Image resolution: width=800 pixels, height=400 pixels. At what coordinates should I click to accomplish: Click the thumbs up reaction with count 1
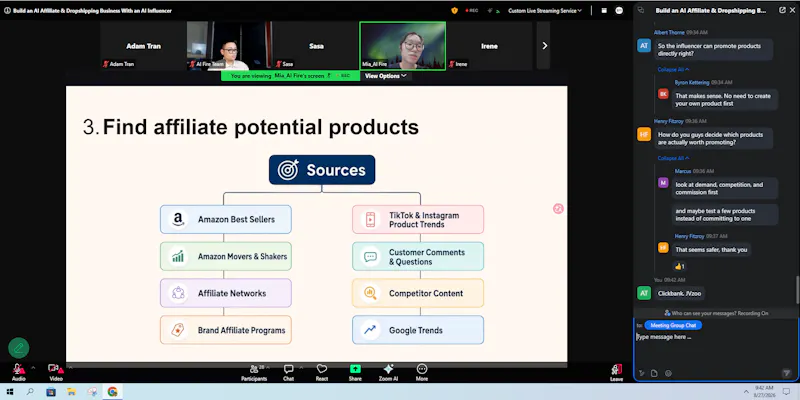pos(680,266)
